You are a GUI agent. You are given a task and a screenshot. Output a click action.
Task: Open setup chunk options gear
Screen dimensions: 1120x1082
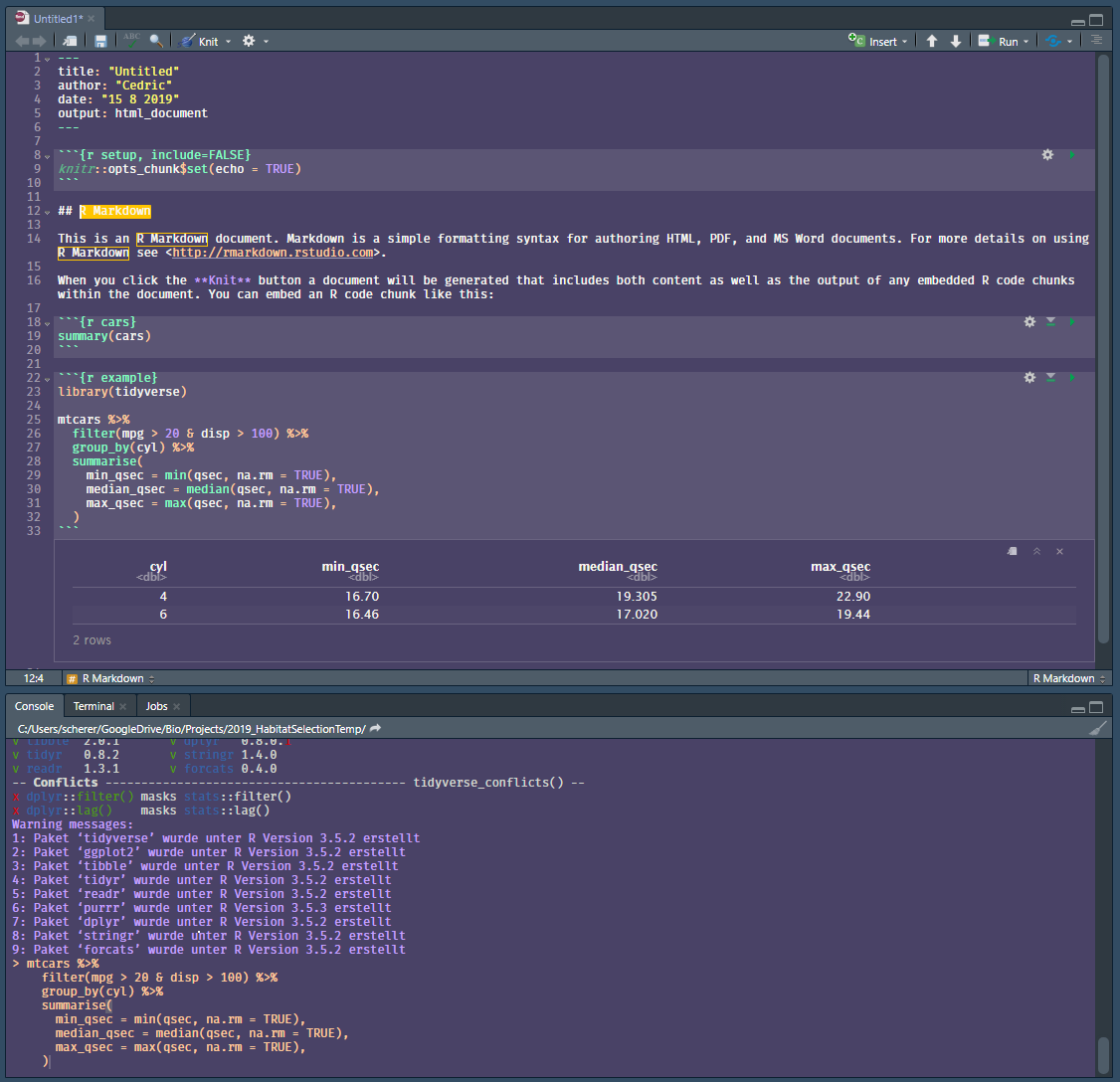pyautogui.click(x=1047, y=154)
